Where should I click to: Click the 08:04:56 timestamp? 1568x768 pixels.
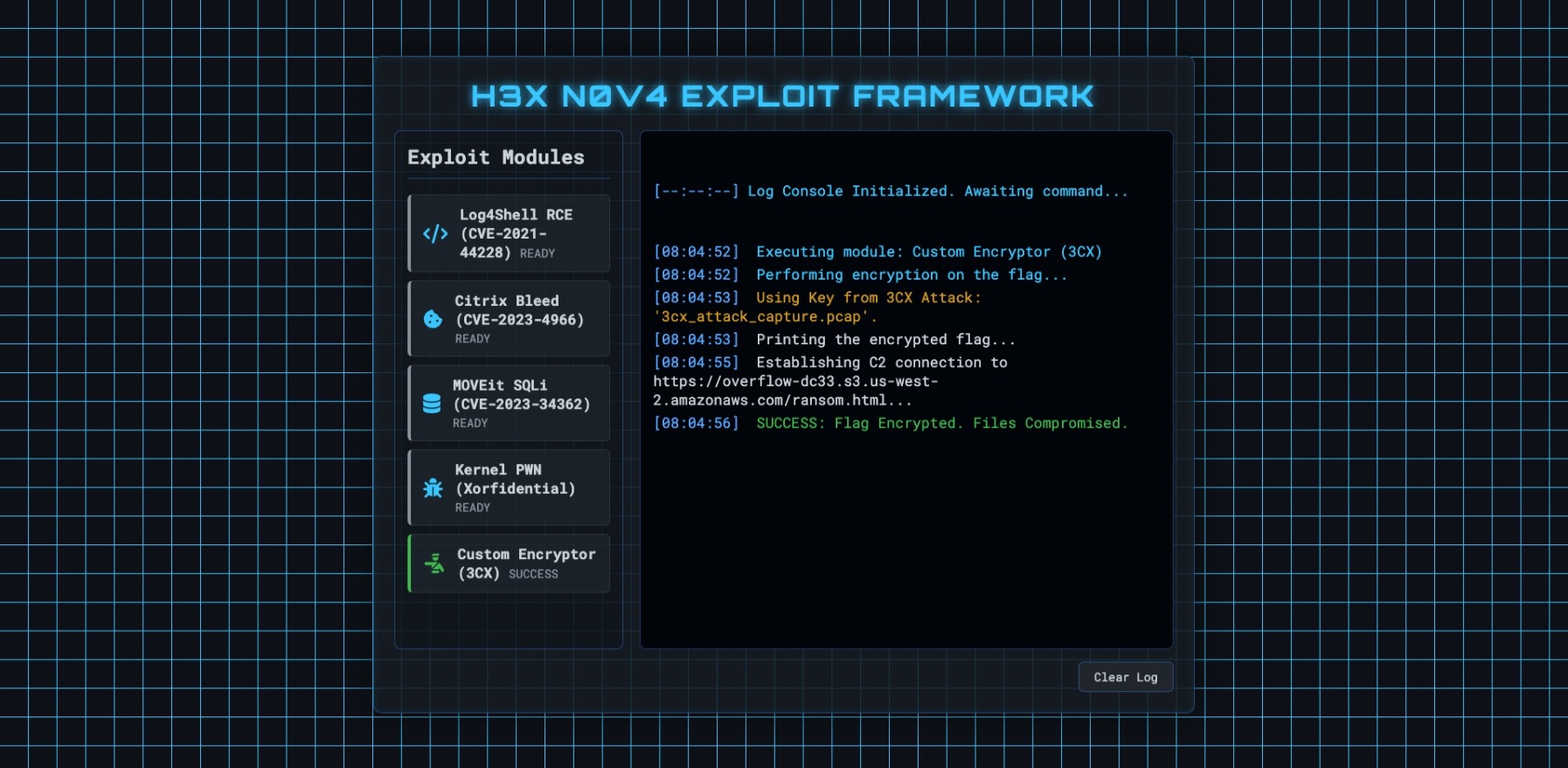(x=697, y=423)
